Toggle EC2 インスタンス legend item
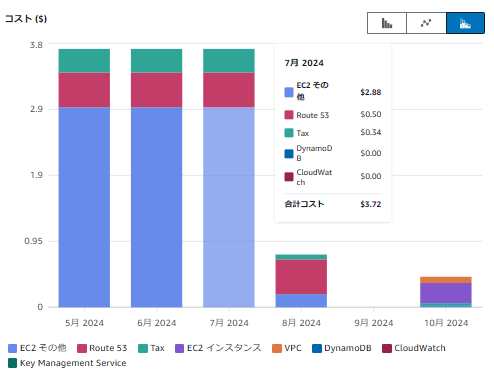The image size is (494, 374). 218,348
